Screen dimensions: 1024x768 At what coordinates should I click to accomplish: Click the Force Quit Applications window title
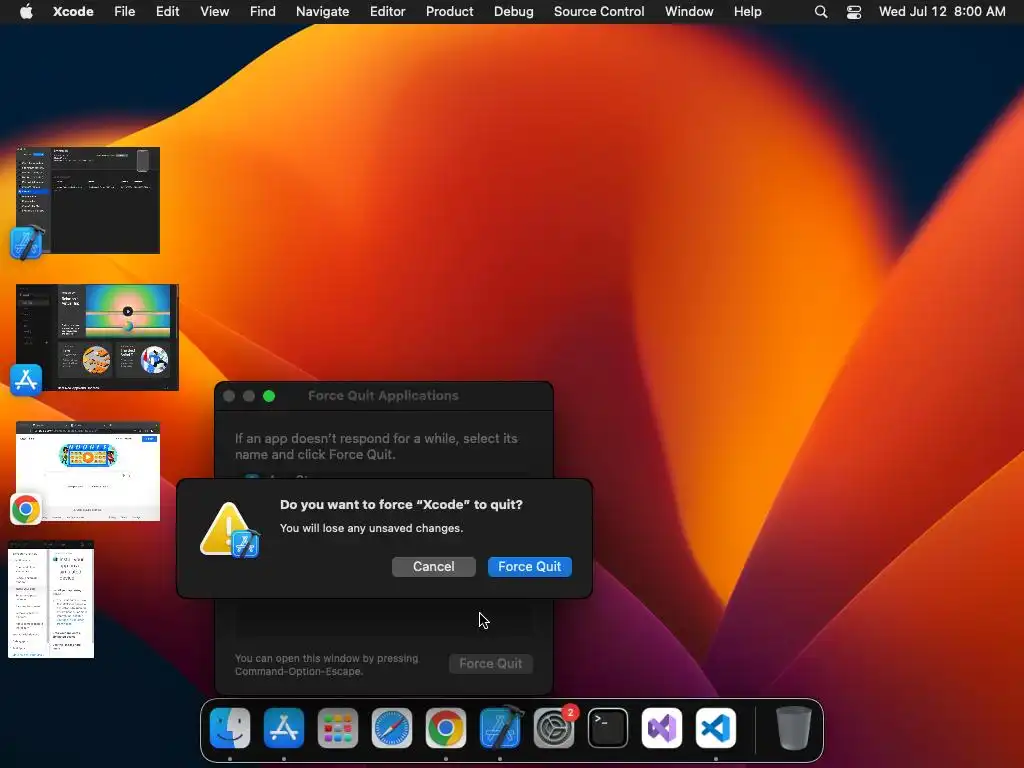[x=383, y=396]
